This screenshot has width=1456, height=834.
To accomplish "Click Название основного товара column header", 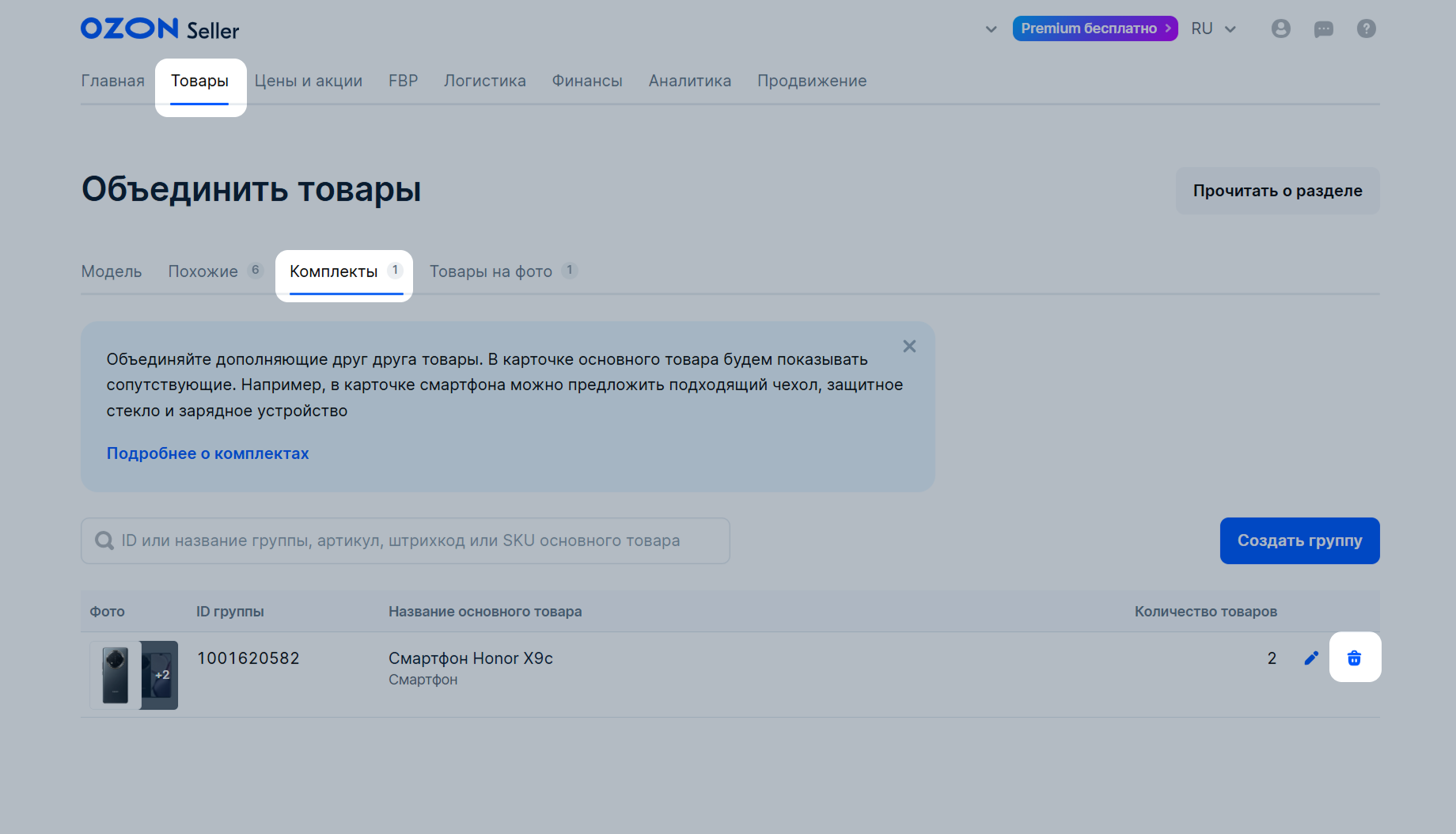I will pyautogui.click(x=485, y=612).
